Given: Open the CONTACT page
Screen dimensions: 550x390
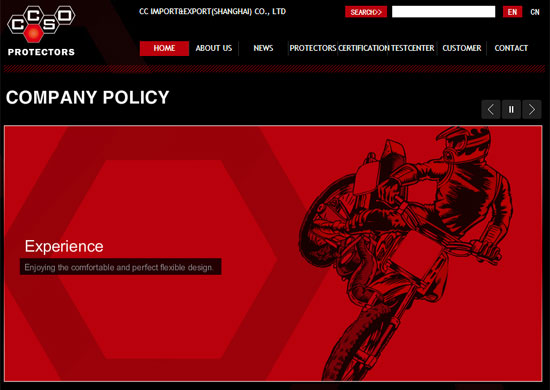Looking at the screenshot, I should (x=511, y=48).
